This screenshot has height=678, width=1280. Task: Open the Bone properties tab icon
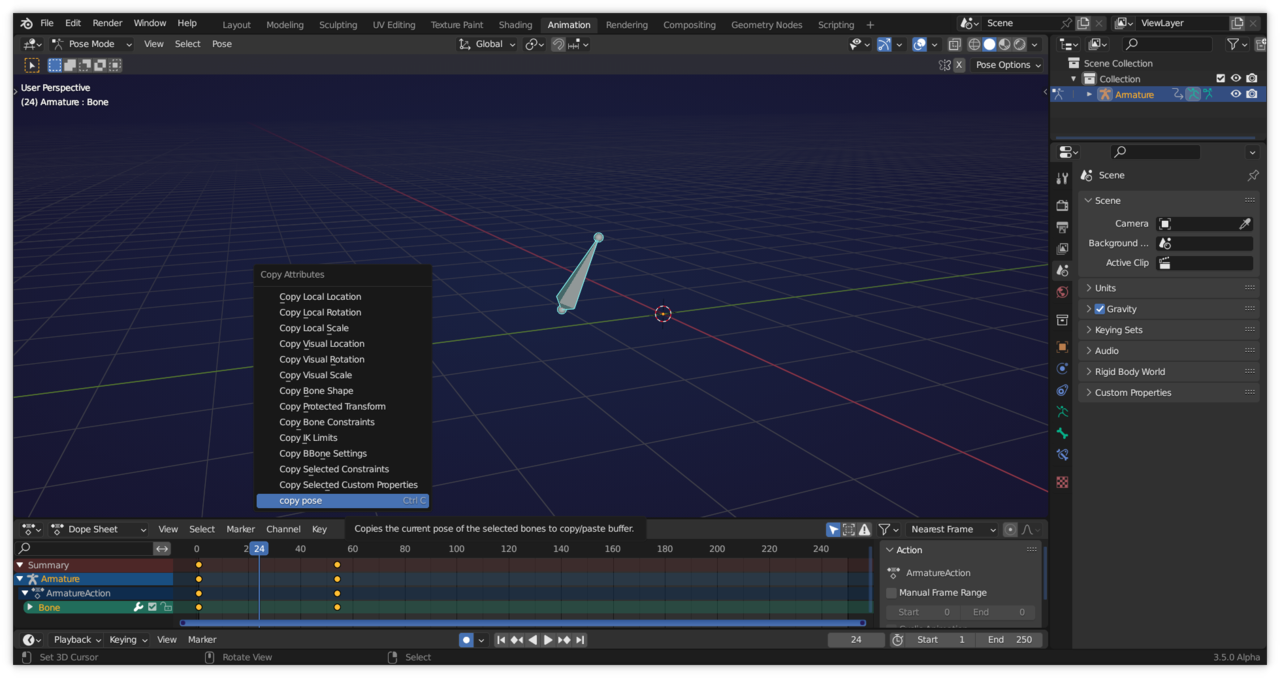pyautogui.click(x=1062, y=434)
